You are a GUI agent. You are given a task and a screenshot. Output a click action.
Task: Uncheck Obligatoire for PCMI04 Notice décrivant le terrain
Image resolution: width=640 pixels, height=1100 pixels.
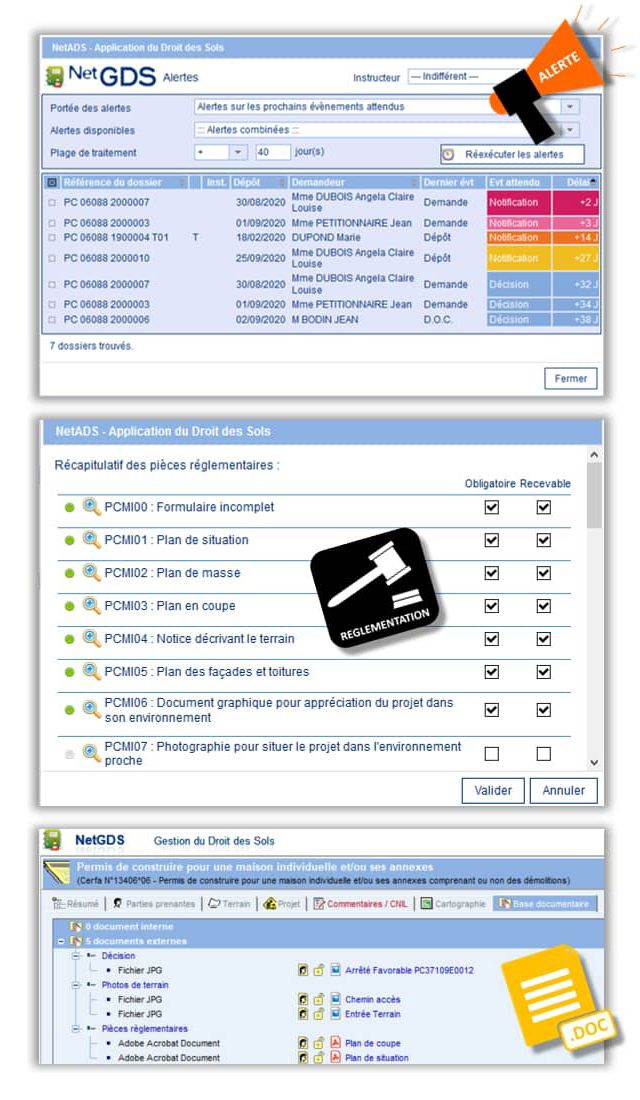(492, 638)
